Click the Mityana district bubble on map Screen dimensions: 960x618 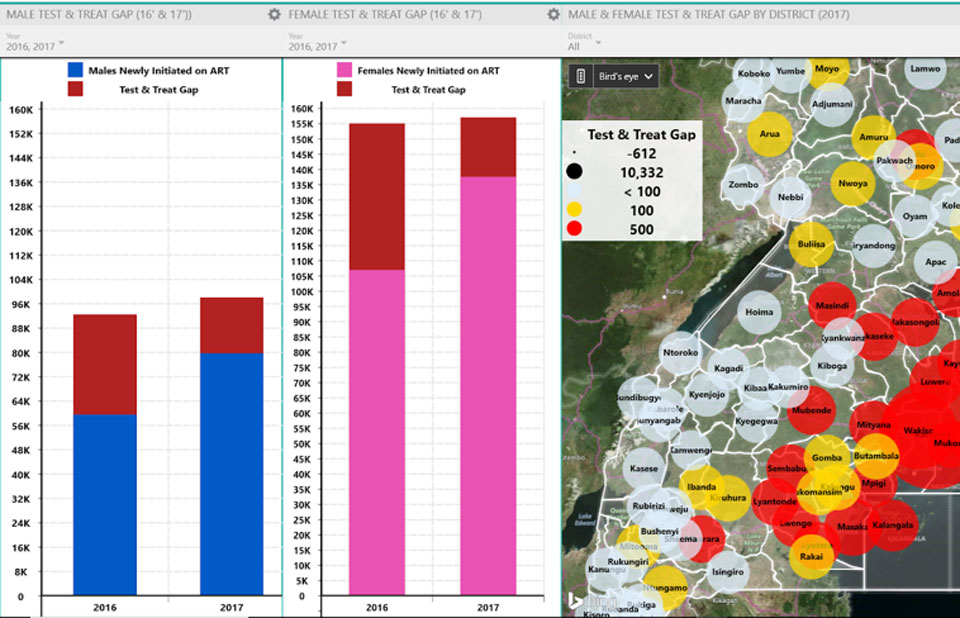[x=874, y=425]
